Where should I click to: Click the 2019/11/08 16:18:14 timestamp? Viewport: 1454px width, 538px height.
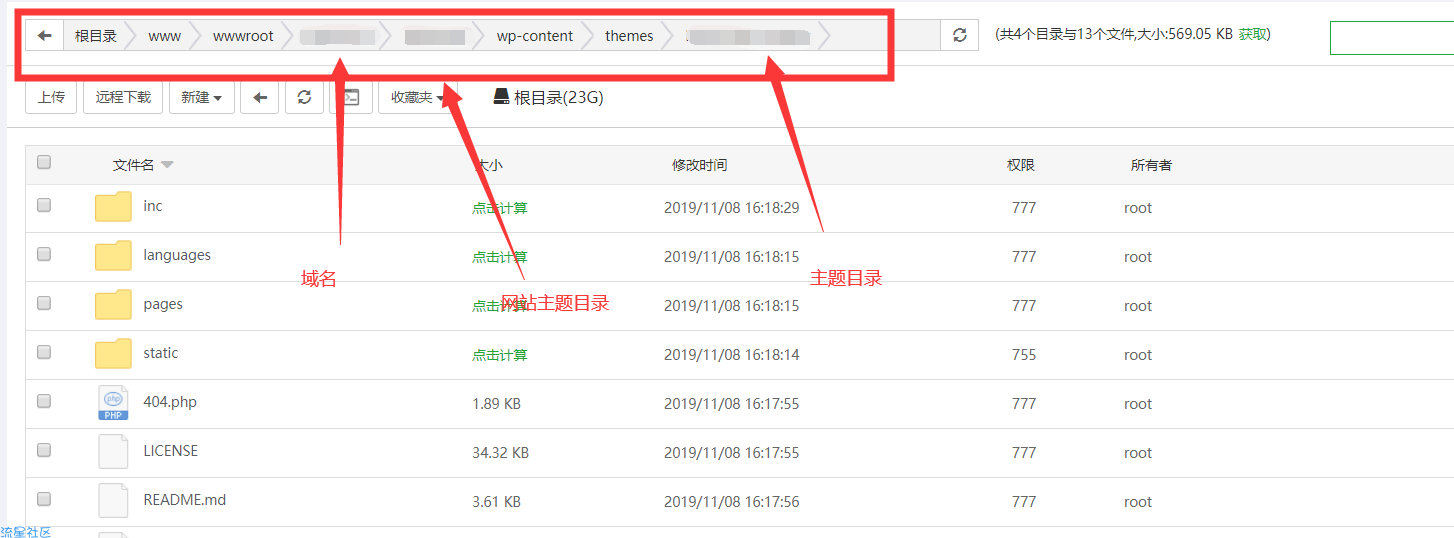tap(732, 355)
